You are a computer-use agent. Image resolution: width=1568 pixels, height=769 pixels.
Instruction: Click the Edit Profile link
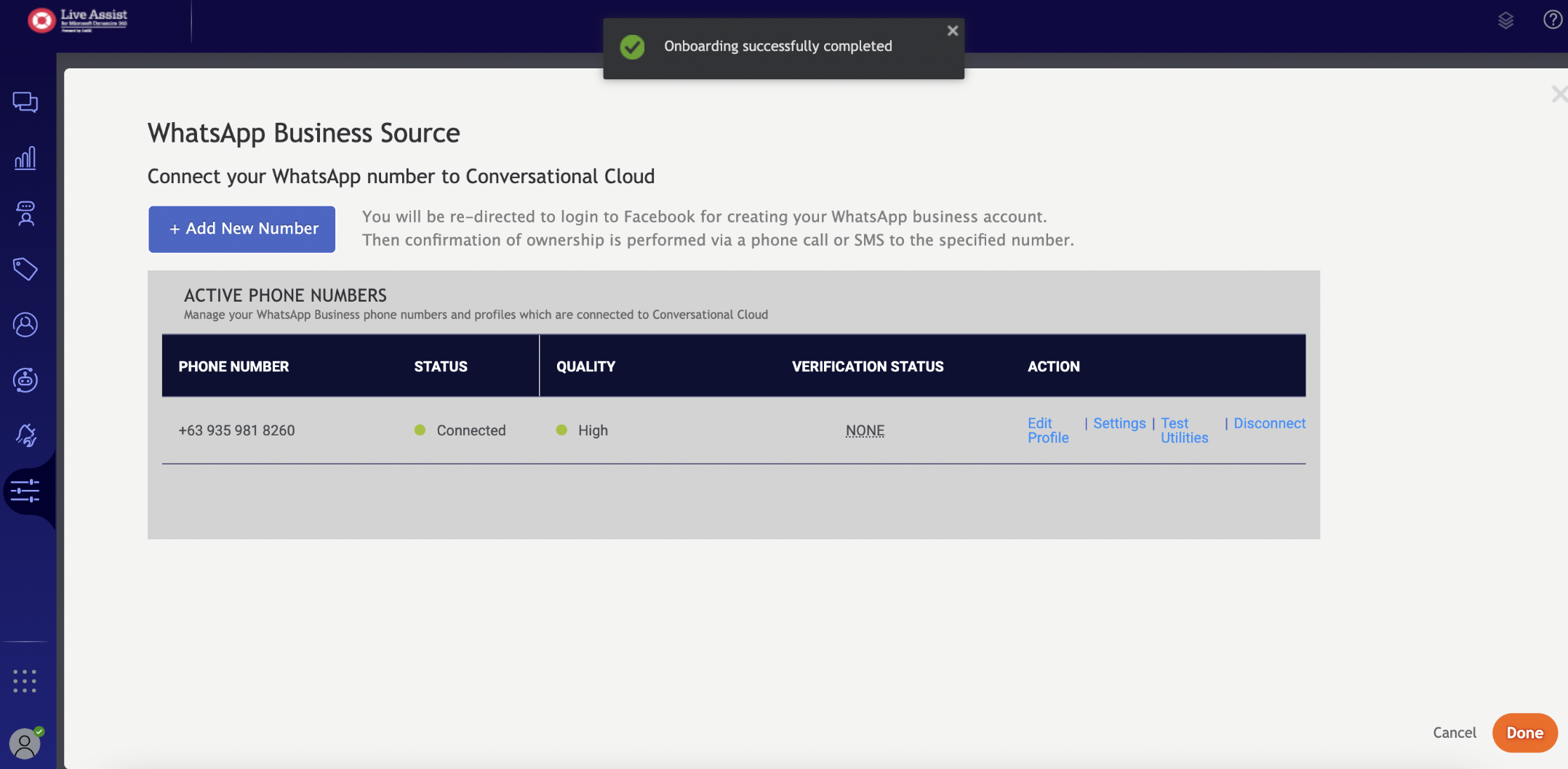click(1048, 430)
